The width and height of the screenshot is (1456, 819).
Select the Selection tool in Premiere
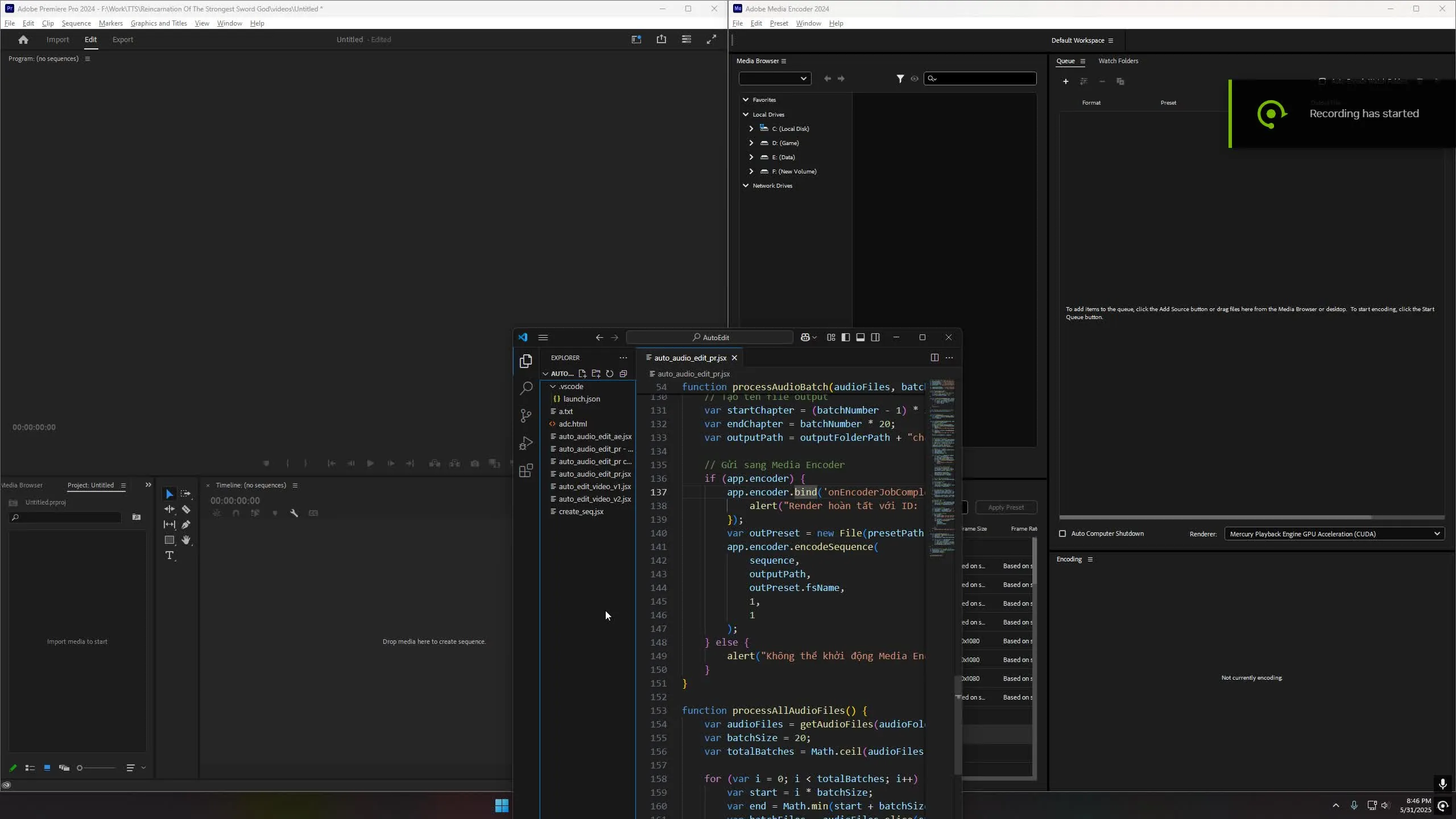(169, 494)
